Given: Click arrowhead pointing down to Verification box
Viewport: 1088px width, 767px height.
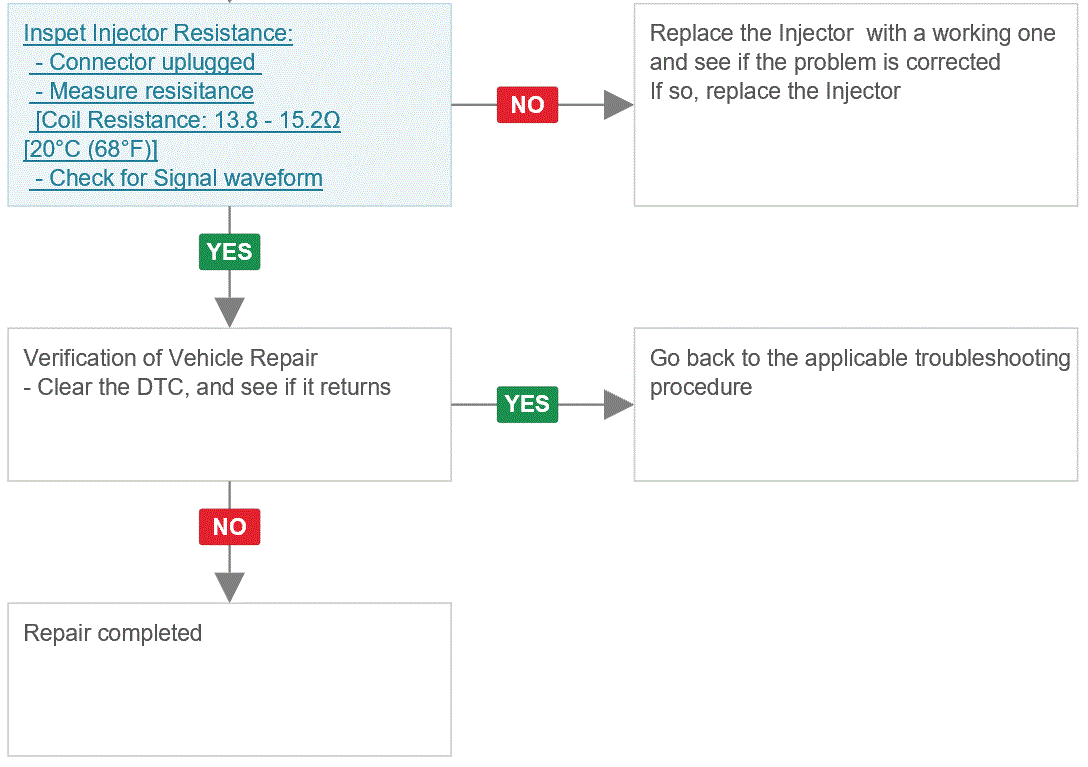Looking at the screenshot, I should (230, 312).
